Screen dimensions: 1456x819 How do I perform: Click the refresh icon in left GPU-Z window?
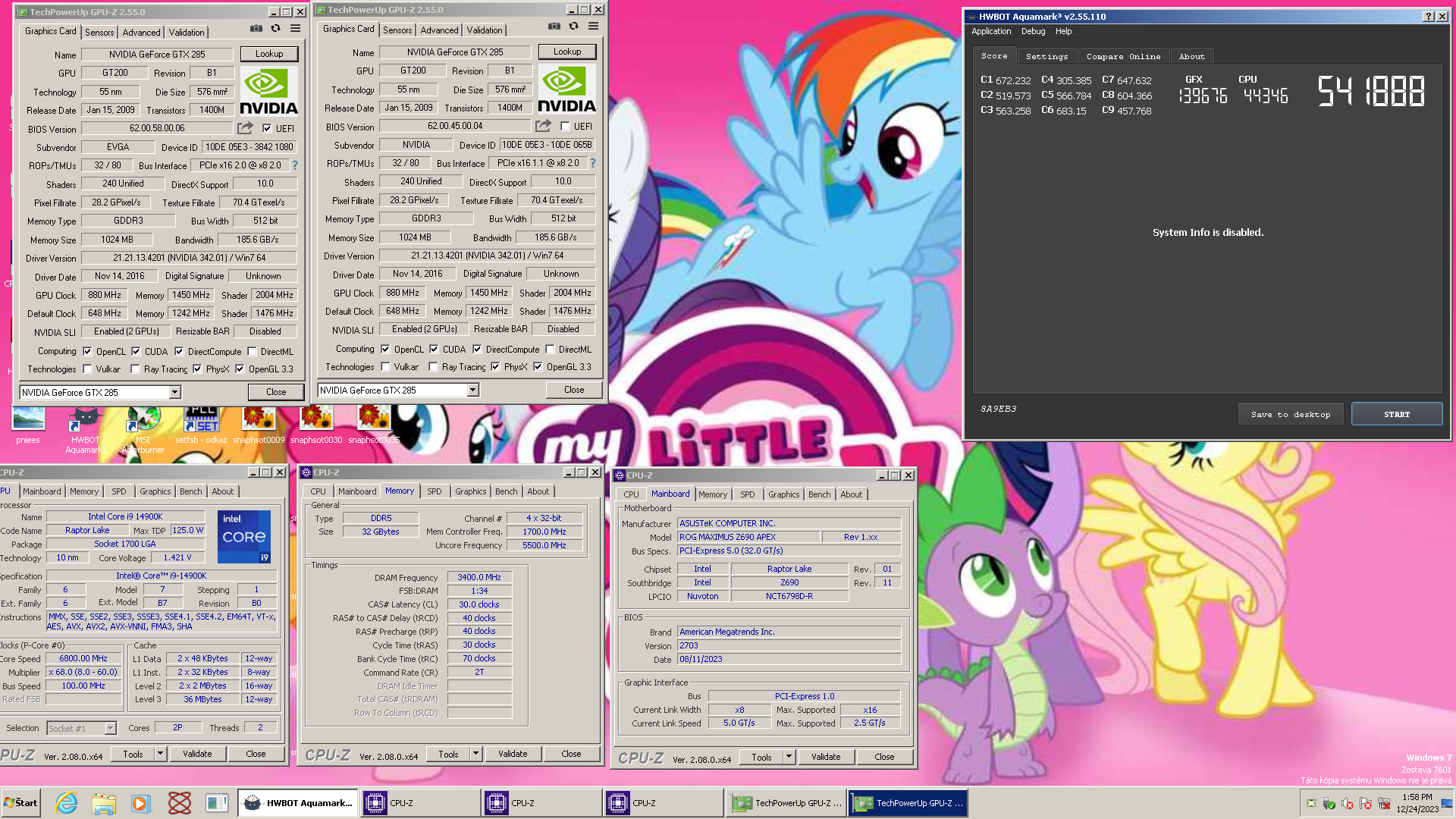click(x=276, y=29)
